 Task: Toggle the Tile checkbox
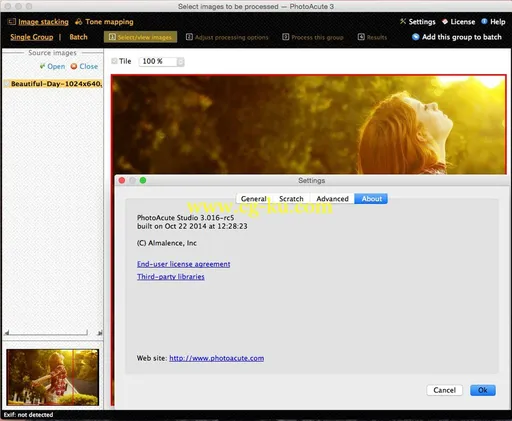114,61
